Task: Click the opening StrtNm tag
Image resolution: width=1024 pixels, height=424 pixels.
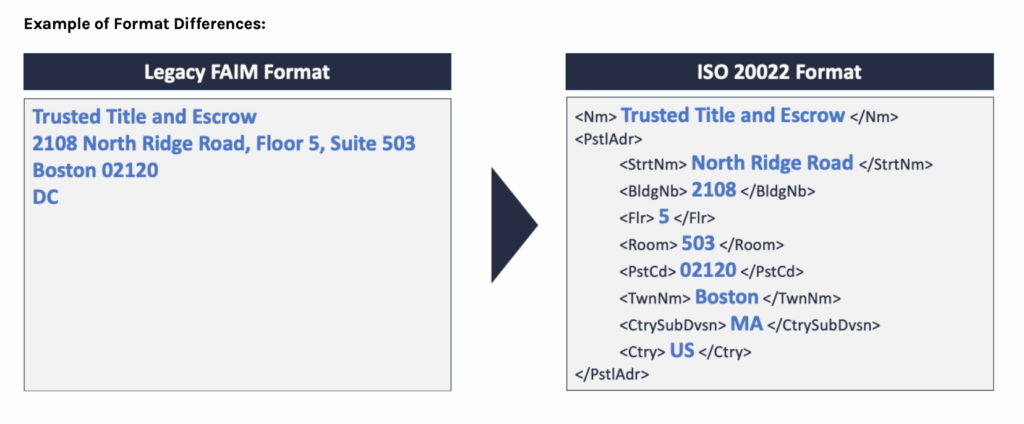Action: tap(653, 164)
